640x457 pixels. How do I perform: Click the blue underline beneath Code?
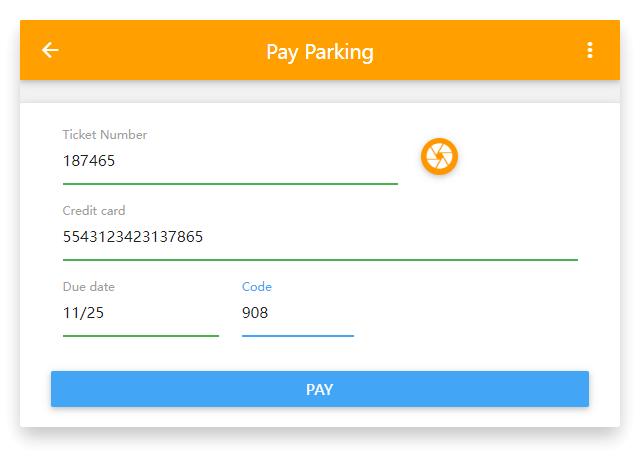[x=298, y=336]
